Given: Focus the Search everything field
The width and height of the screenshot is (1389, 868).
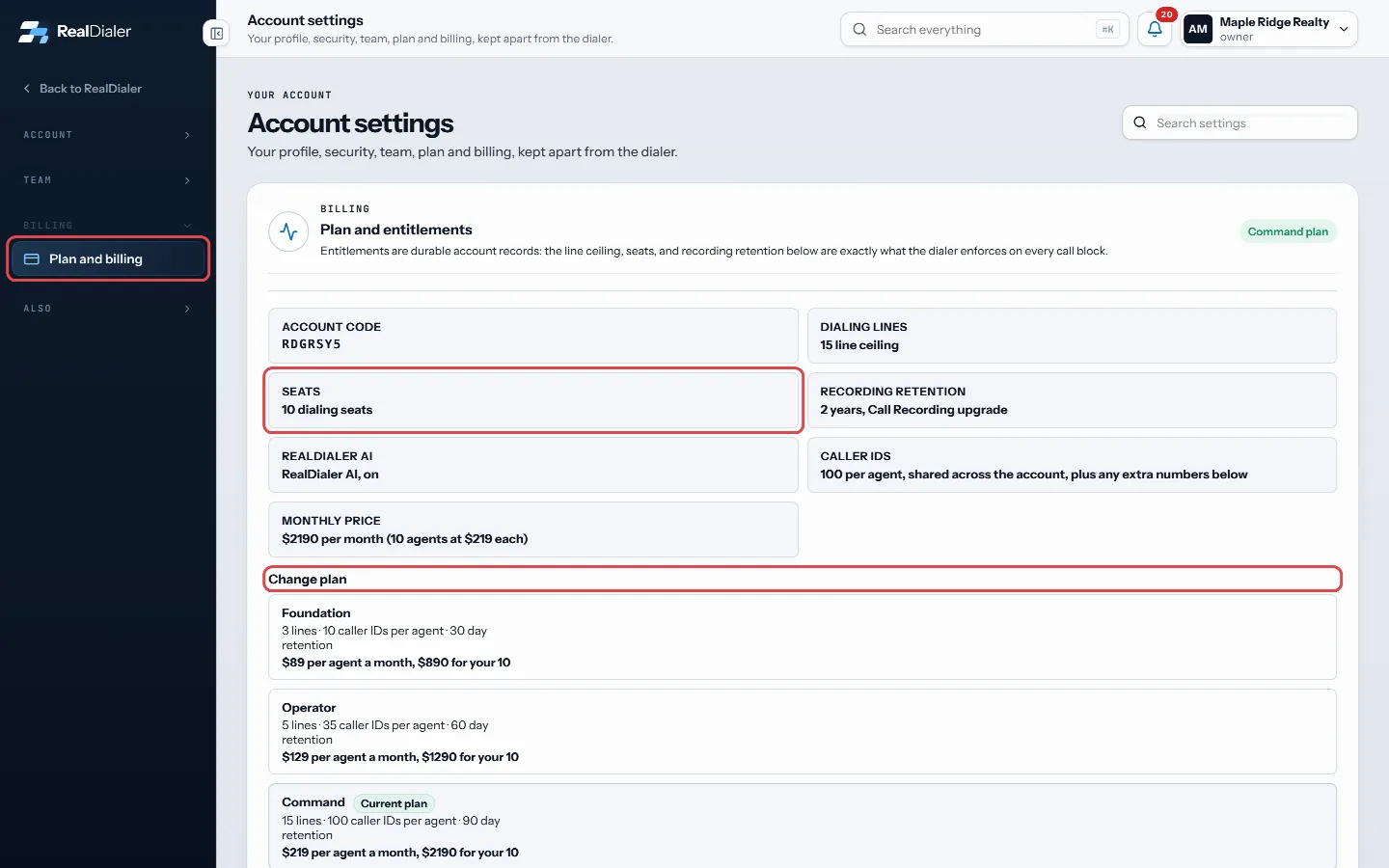Looking at the screenshot, I should (x=984, y=29).
